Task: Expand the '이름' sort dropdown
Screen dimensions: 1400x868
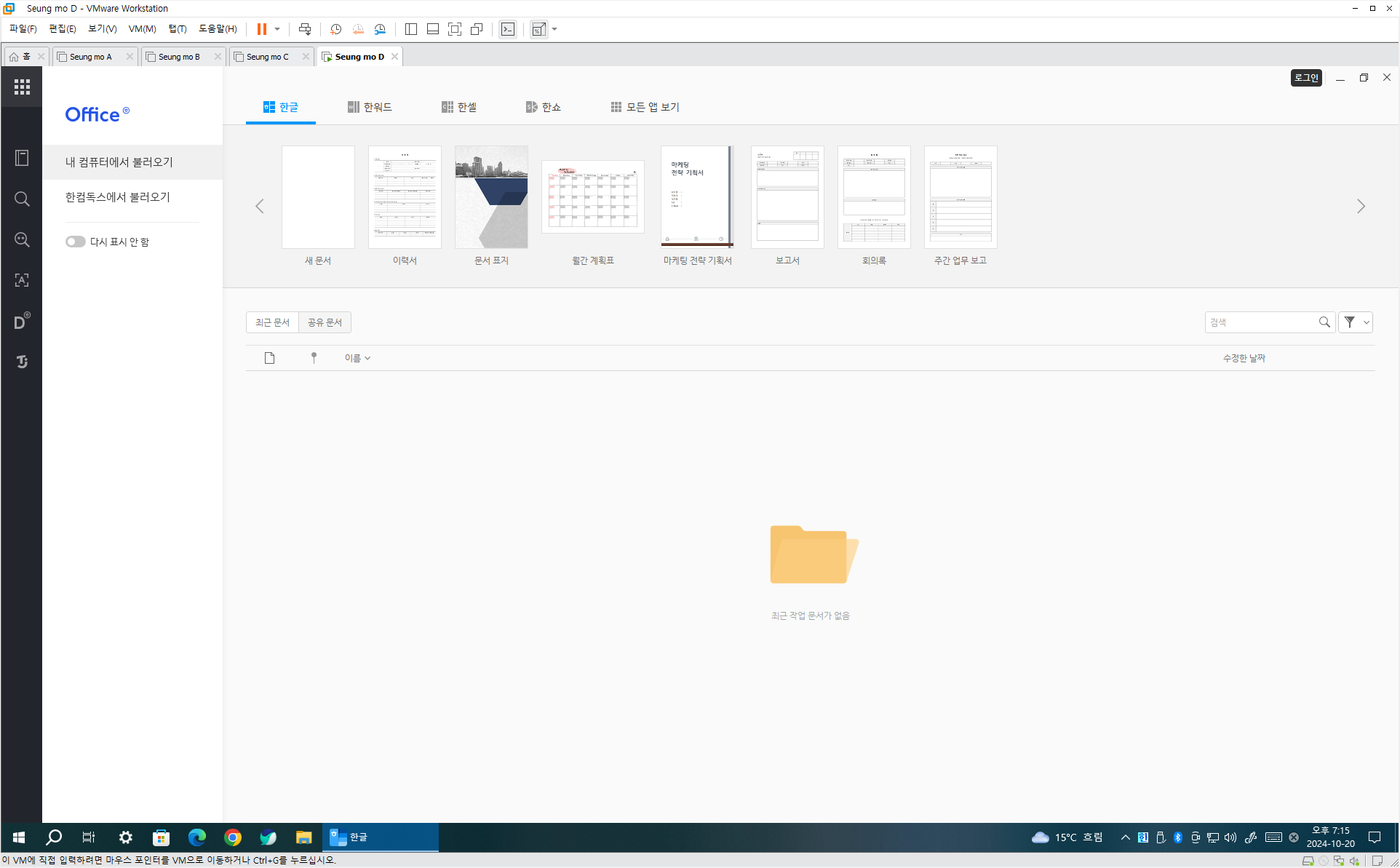Action: (x=357, y=358)
